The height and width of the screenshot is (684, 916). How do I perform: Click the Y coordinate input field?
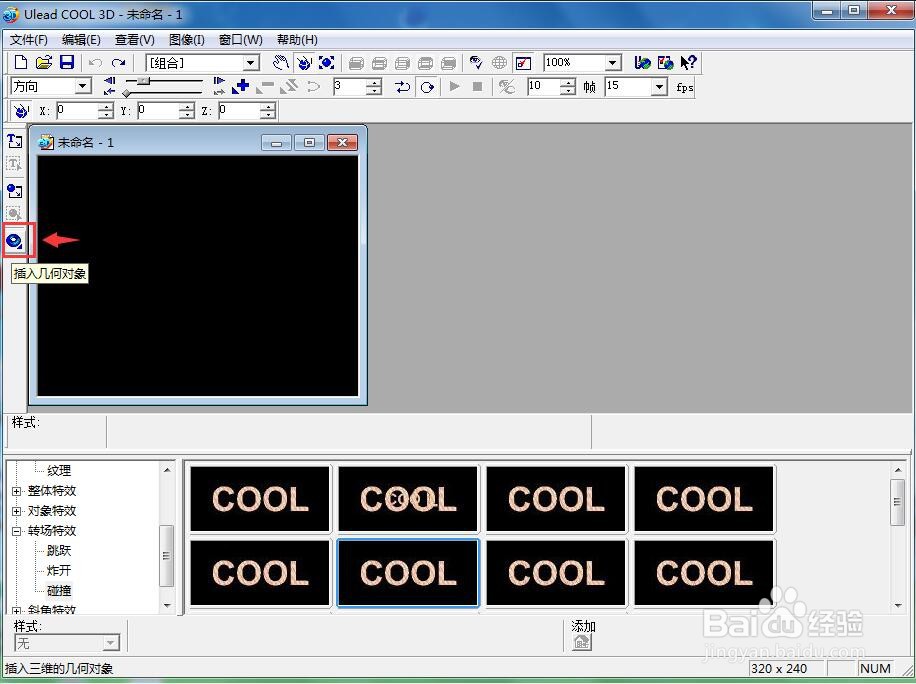(x=158, y=110)
